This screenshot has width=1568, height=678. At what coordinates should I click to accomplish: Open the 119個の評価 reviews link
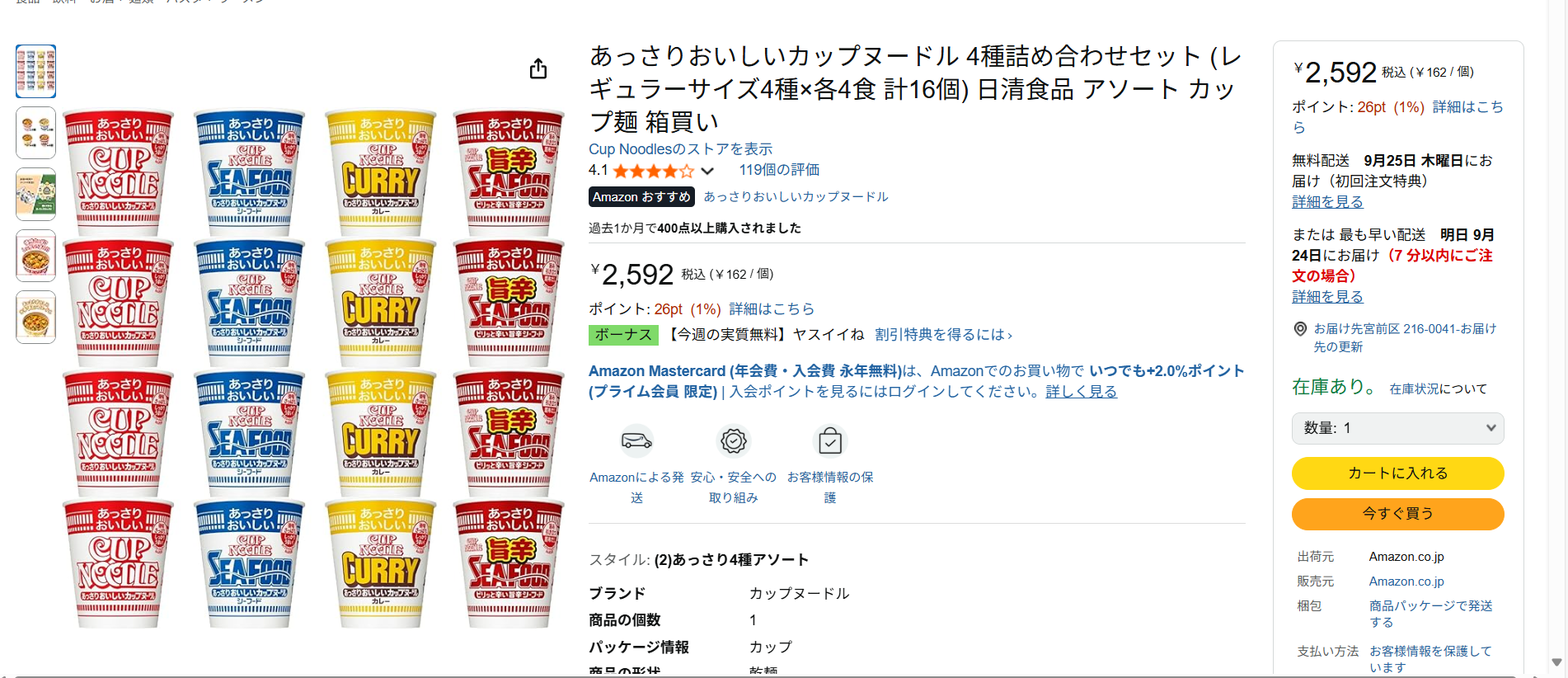click(x=779, y=170)
